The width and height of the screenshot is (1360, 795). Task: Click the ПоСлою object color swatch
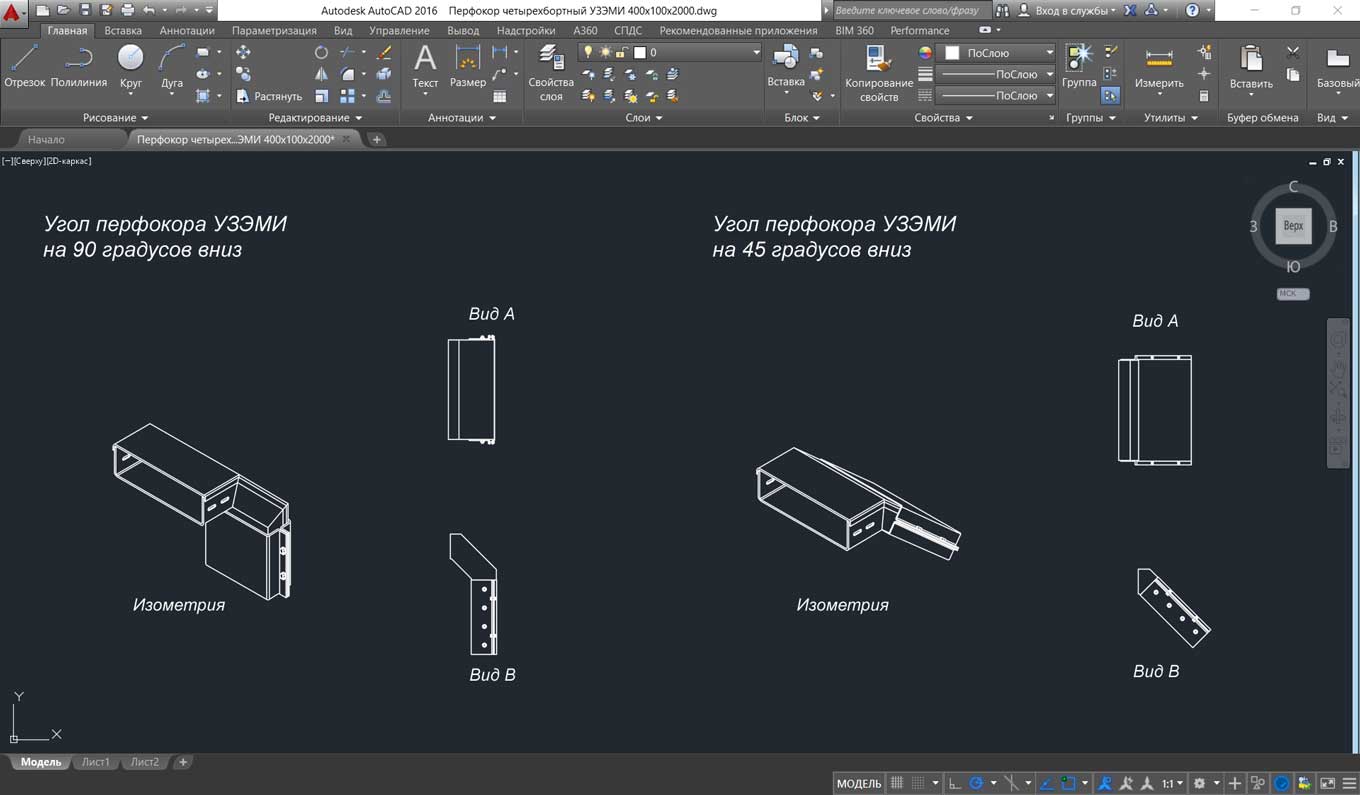(953, 52)
